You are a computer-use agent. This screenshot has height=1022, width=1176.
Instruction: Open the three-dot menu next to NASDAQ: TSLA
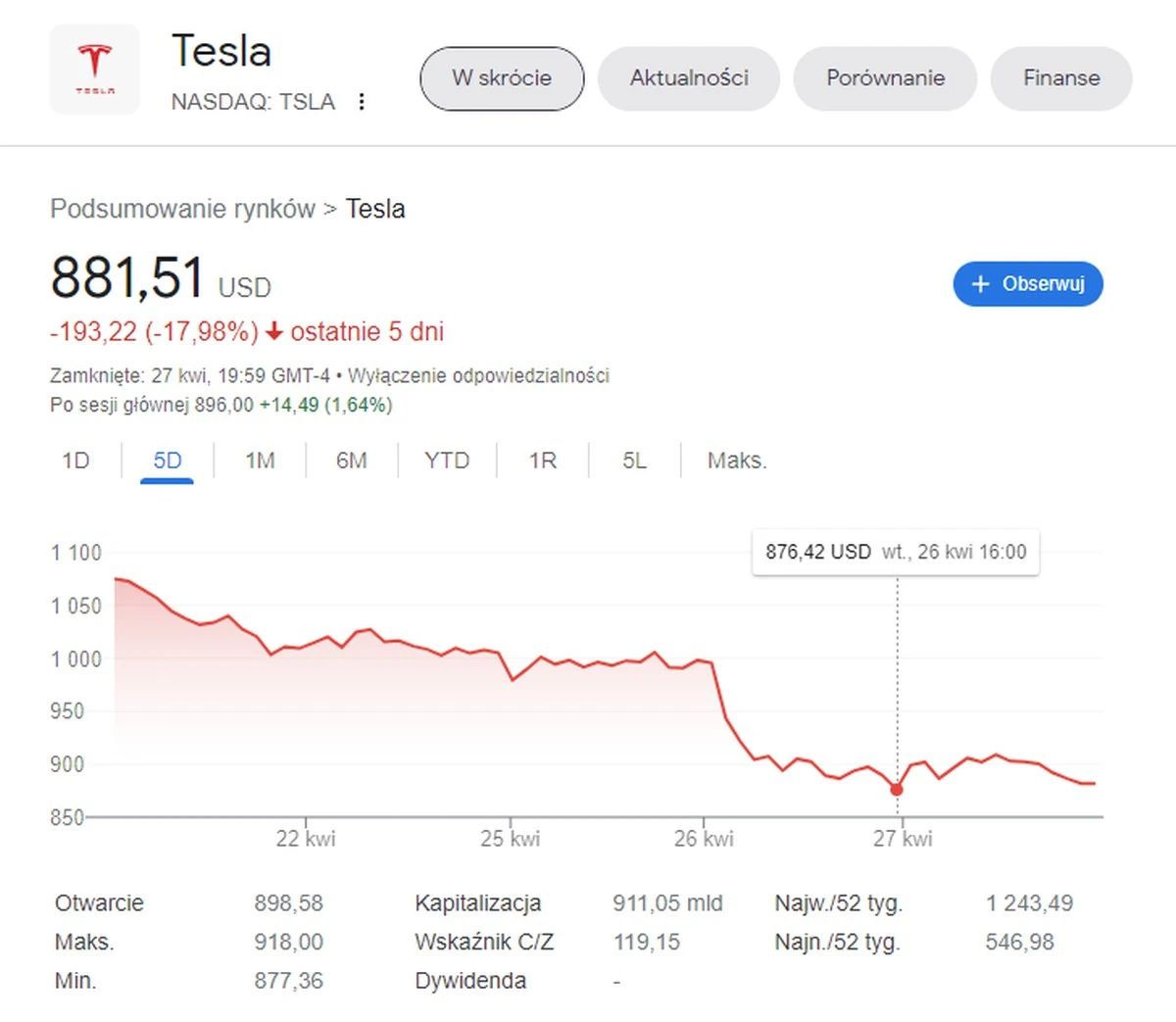361,101
